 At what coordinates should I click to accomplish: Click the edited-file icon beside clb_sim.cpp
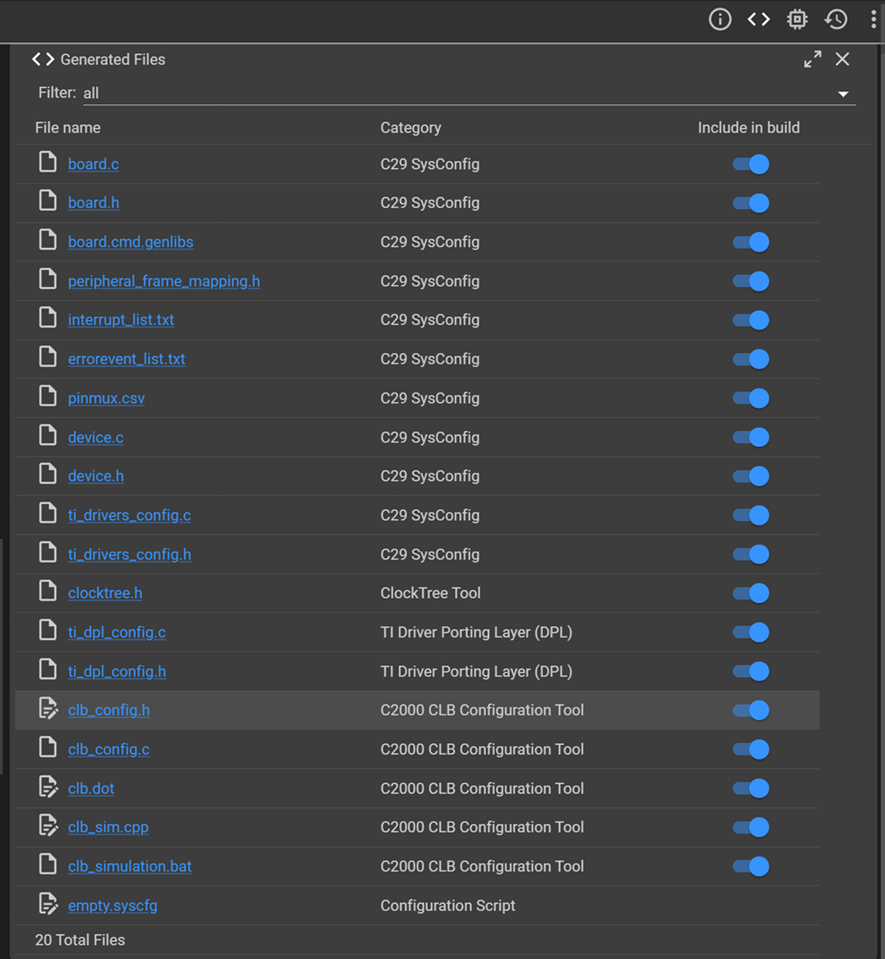[48, 826]
